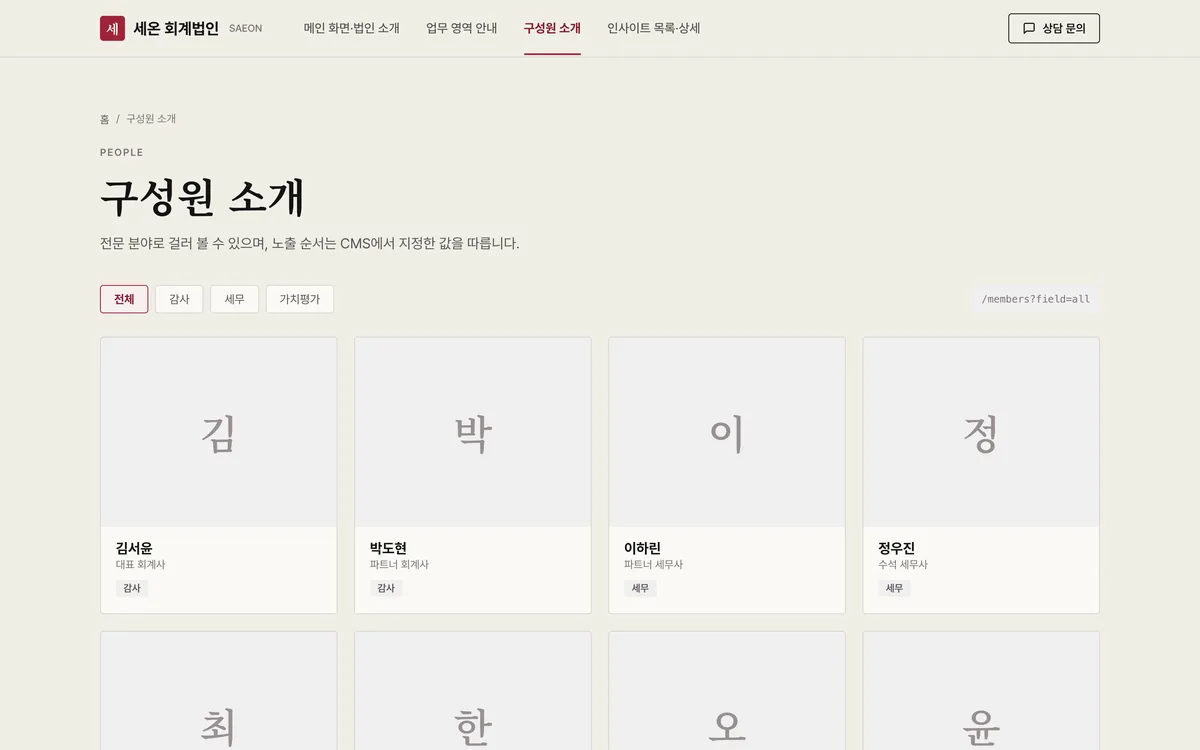Click the name 정우진
This screenshot has width=1200, height=750.
[896, 548]
